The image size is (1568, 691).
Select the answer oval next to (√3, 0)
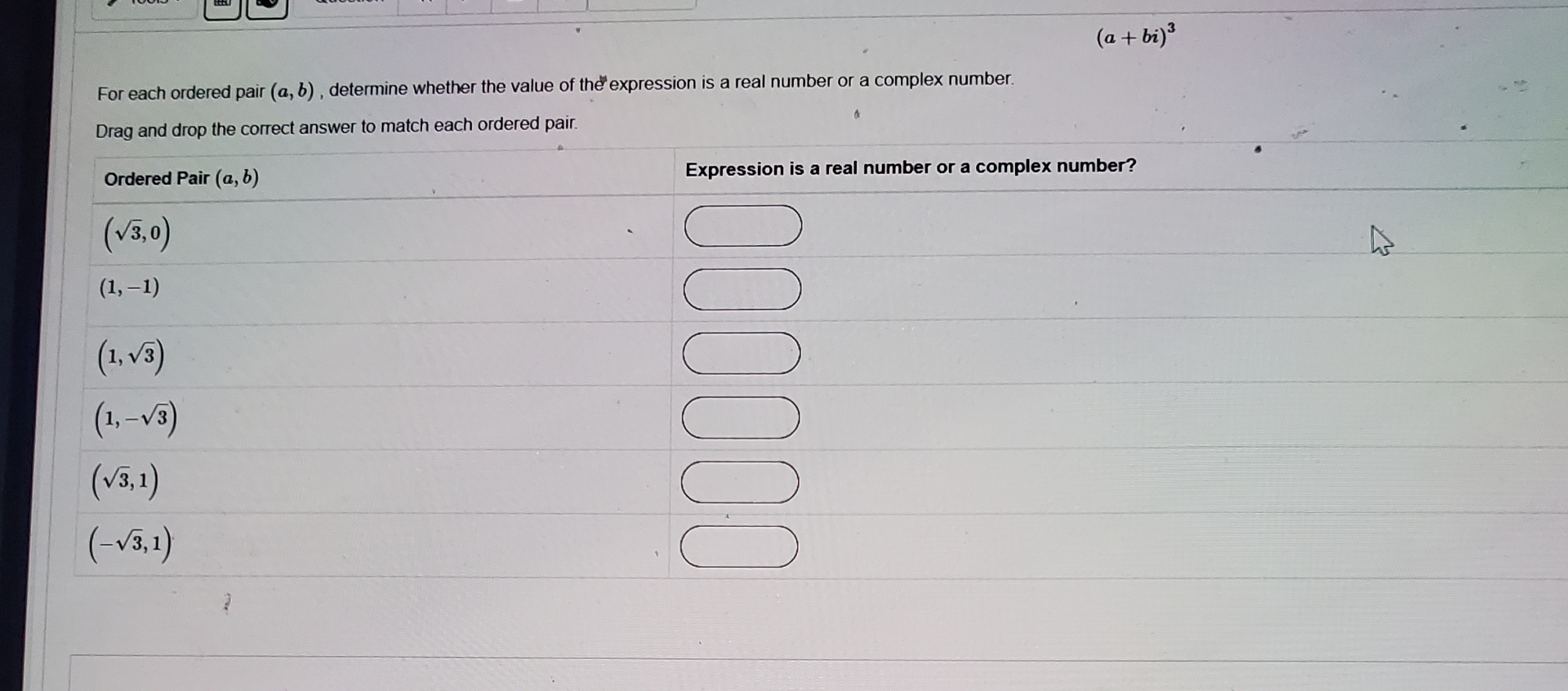[x=742, y=226]
